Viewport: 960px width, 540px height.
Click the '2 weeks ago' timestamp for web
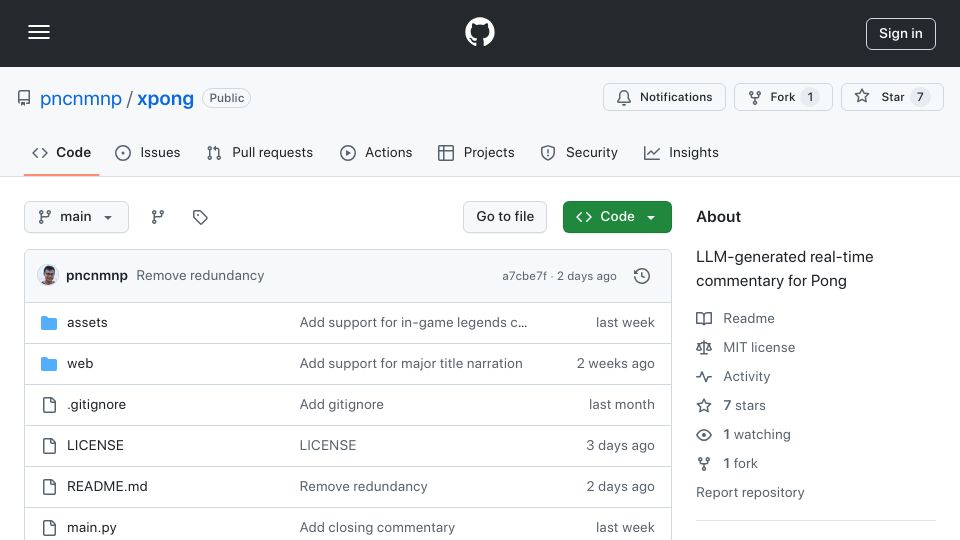click(615, 364)
